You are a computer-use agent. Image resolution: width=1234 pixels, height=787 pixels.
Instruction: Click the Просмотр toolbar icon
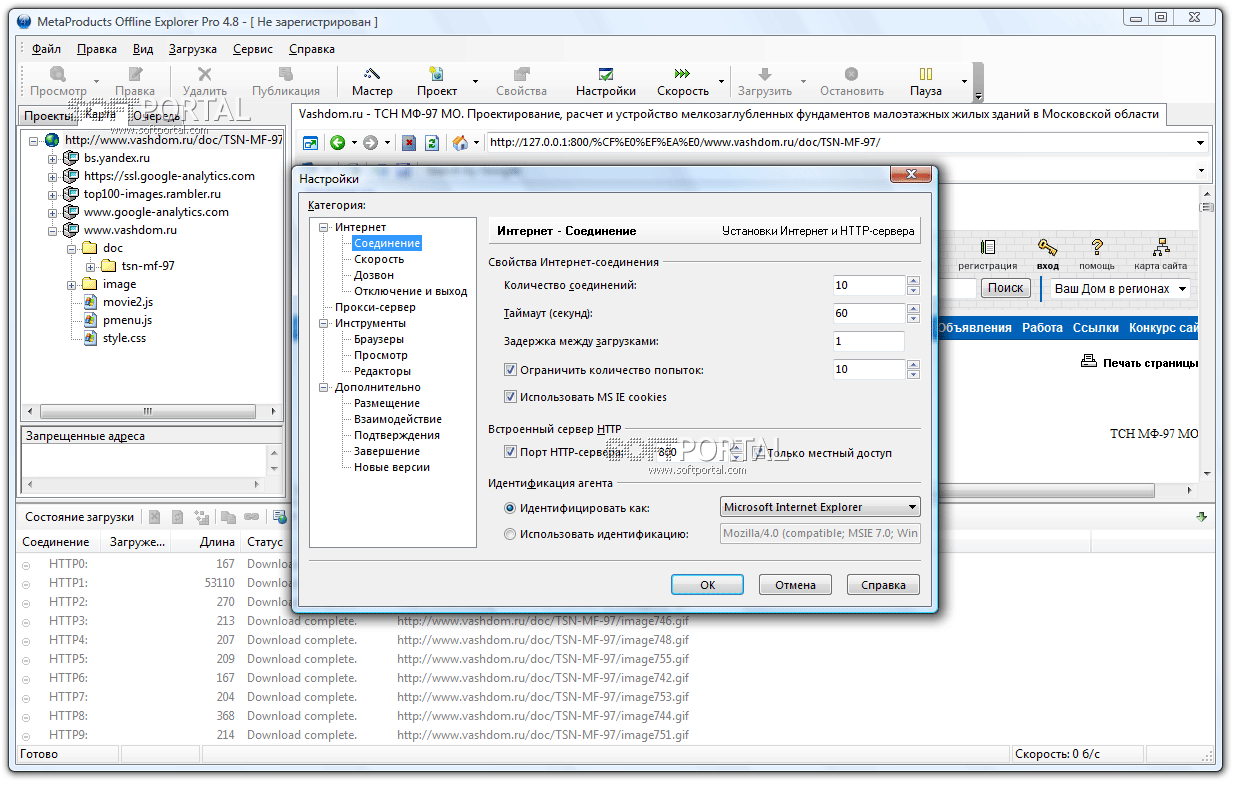(x=58, y=74)
